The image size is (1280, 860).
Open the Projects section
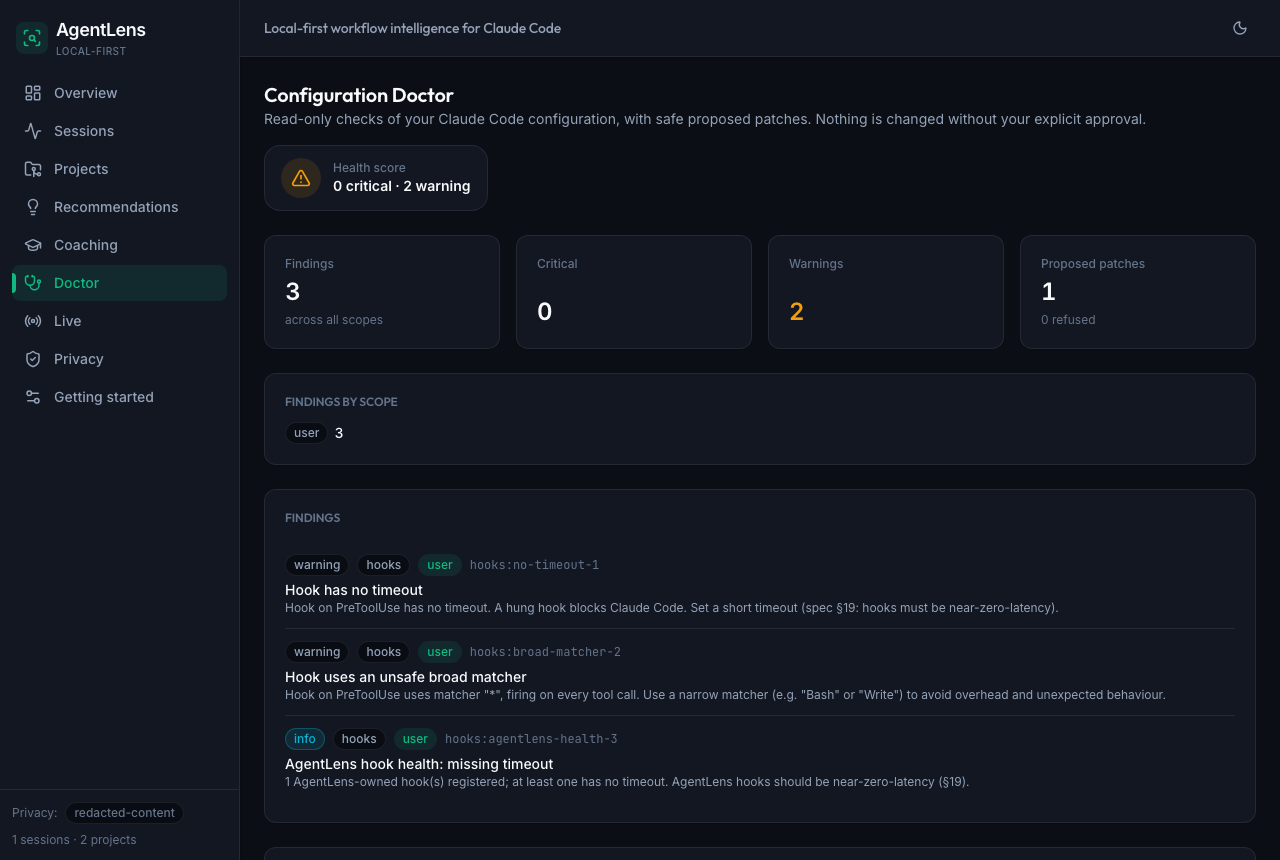(x=120, y=169)
